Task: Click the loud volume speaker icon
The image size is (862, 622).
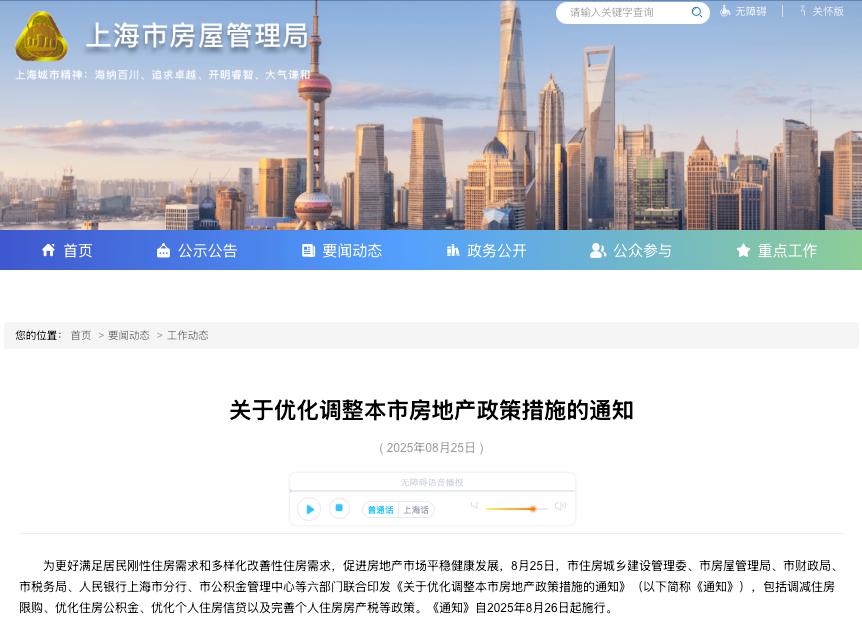Action: coord(560,506)
